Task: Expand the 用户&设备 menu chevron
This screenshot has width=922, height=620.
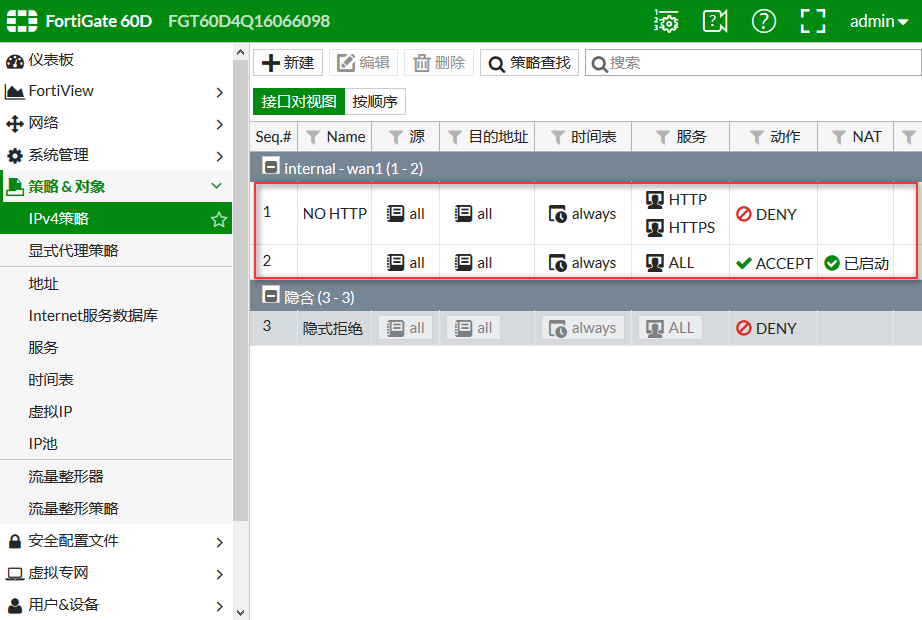Action: (x=219, y=606)
